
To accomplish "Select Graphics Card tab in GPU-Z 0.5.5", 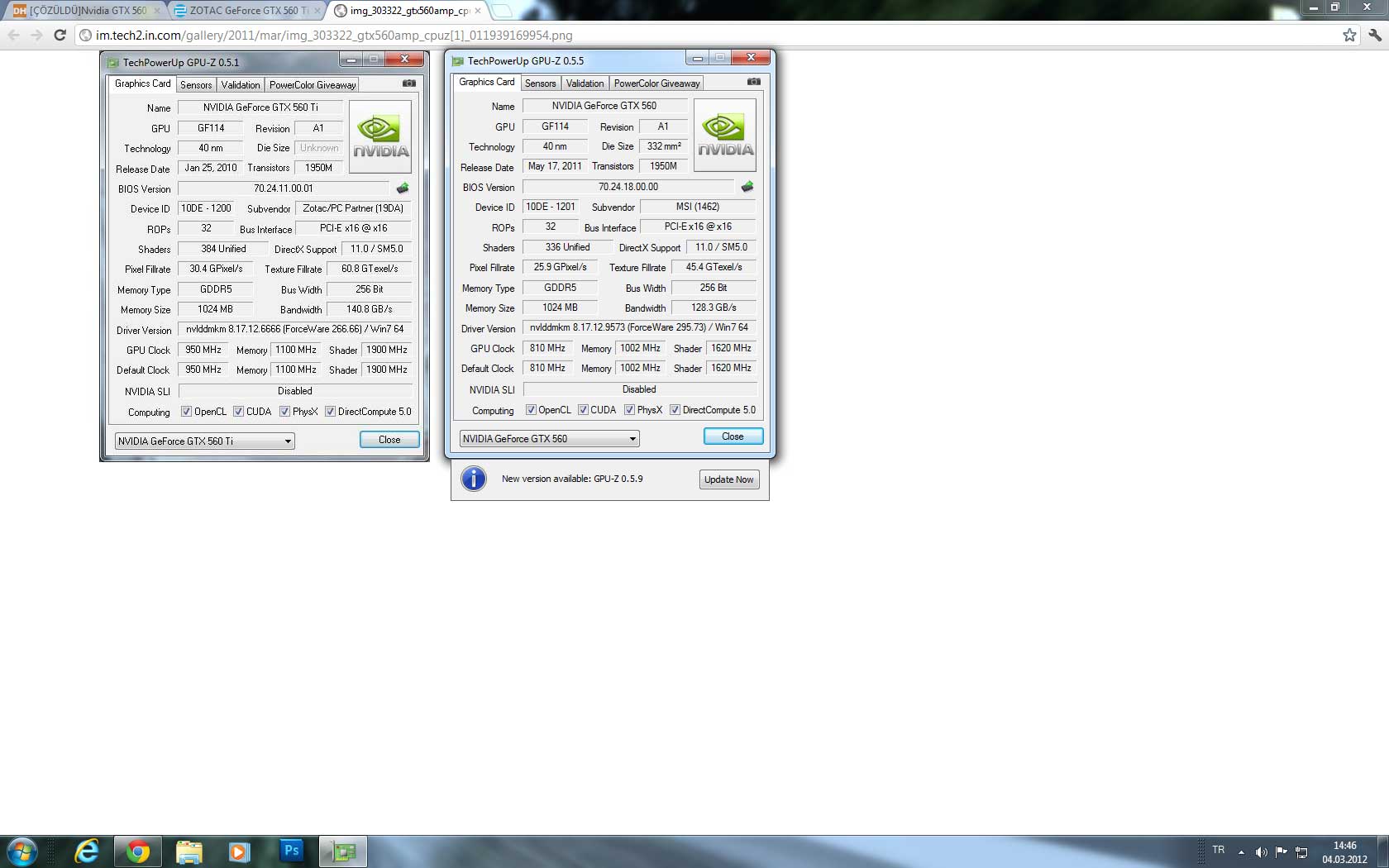I will 487,82.
